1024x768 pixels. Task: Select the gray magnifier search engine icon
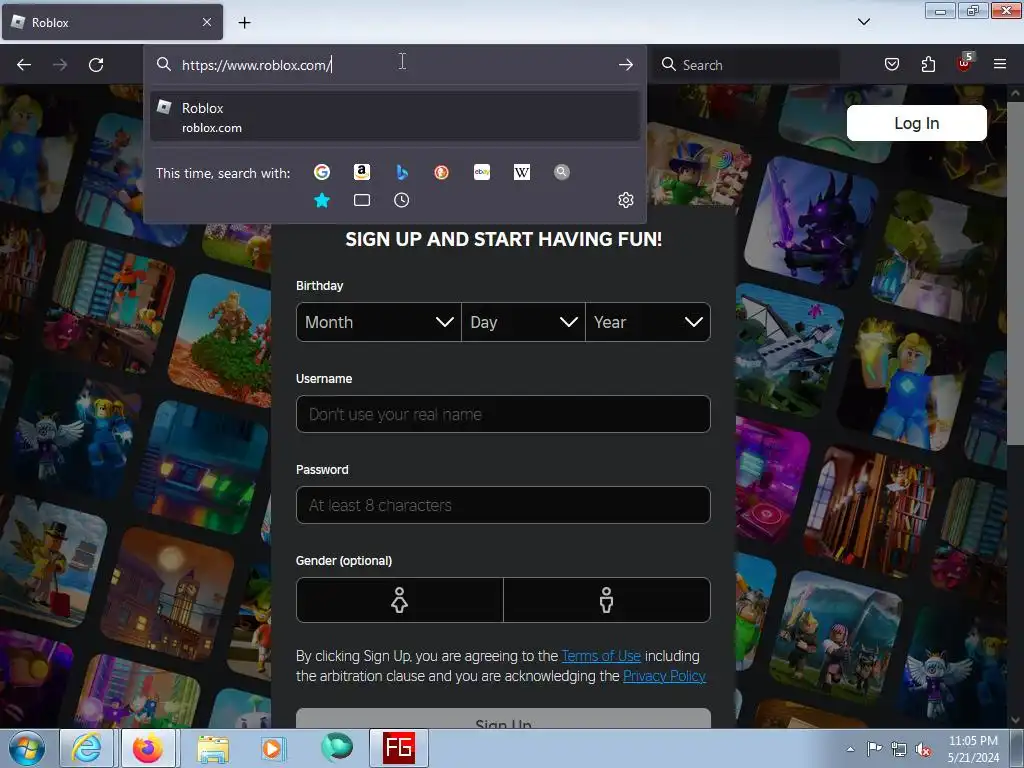[x=562, y=172]
